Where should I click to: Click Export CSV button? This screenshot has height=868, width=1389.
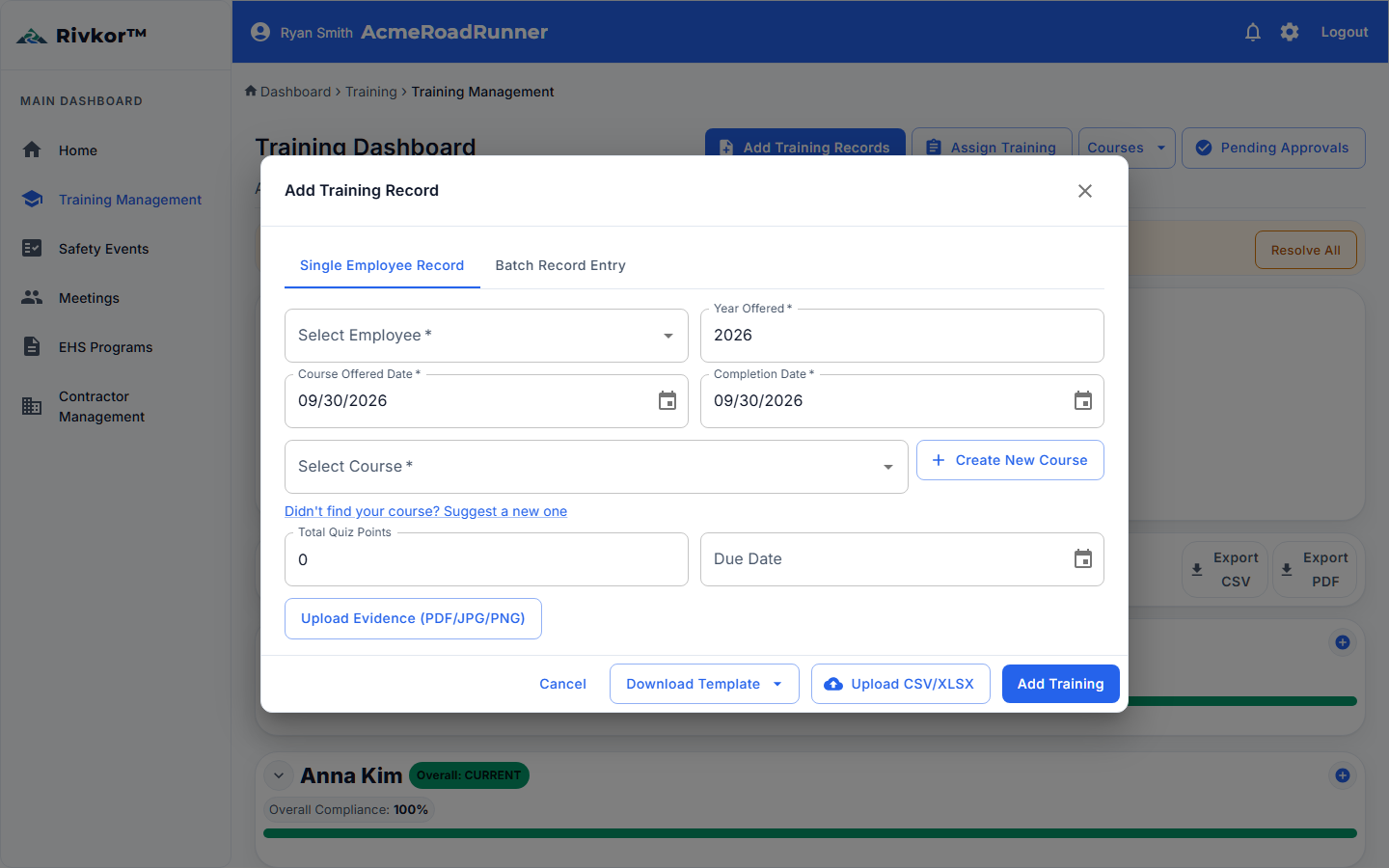pos(1225,569)
